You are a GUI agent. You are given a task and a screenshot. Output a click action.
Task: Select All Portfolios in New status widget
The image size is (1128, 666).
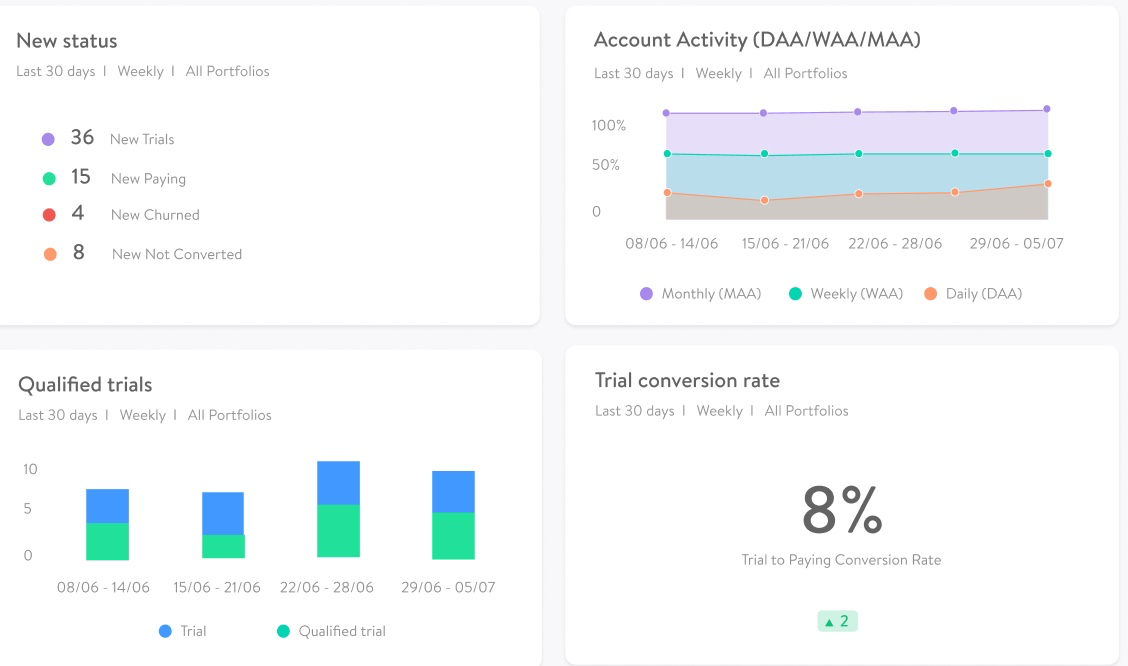coord(227,71)
